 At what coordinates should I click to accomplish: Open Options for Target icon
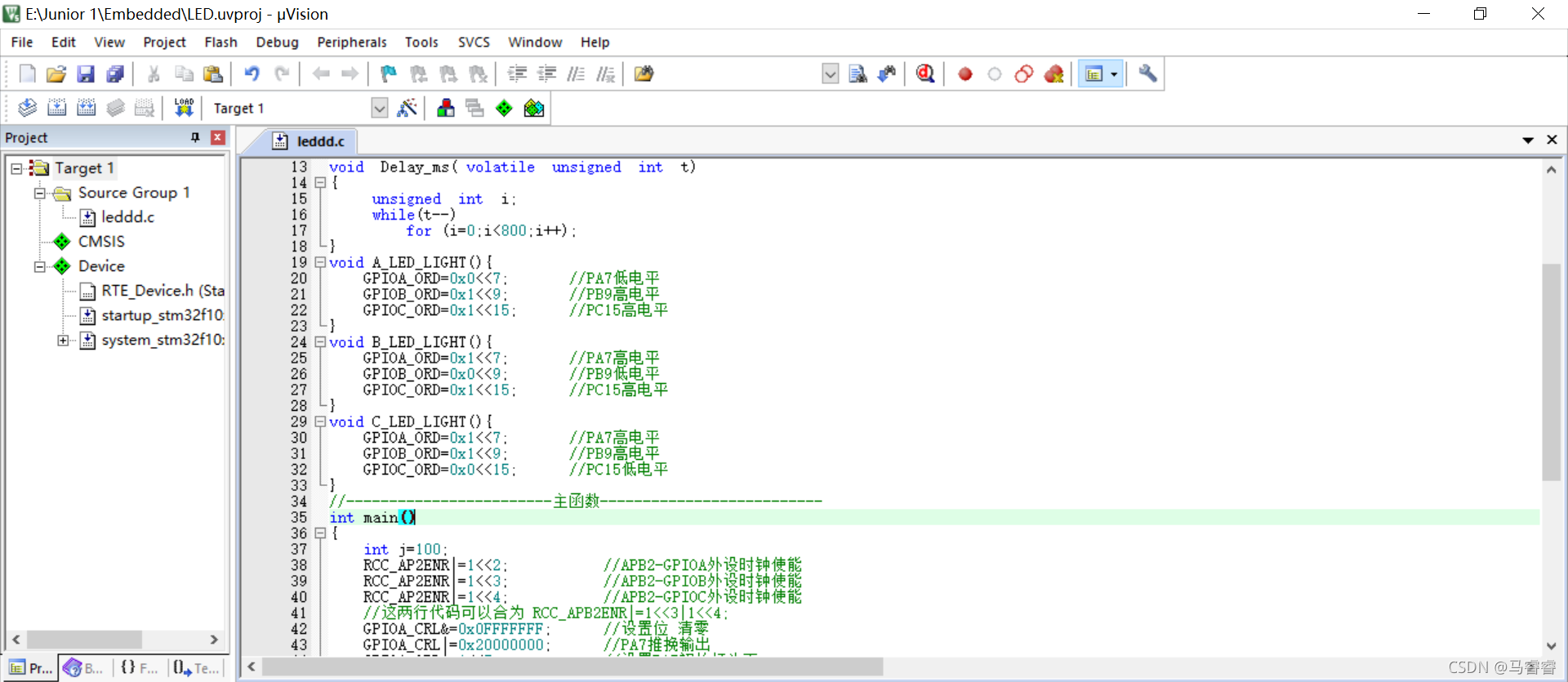407,108
